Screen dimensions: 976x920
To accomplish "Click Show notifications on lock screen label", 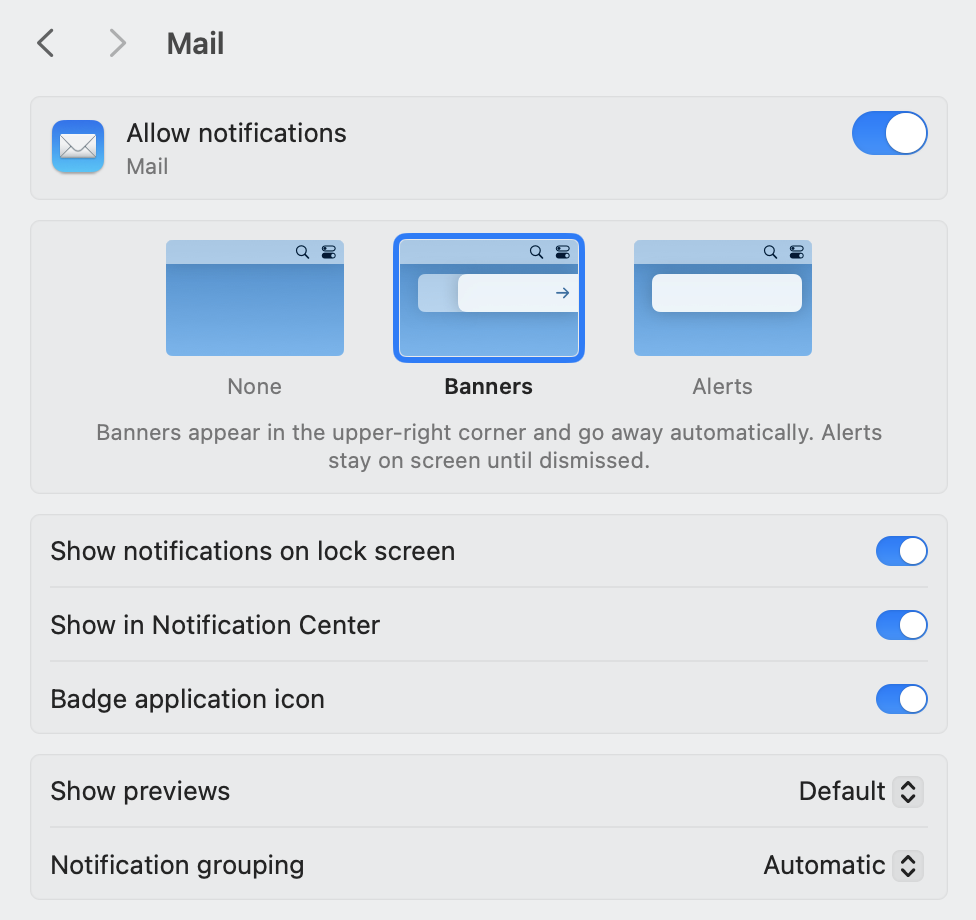I will click(253, 552).
